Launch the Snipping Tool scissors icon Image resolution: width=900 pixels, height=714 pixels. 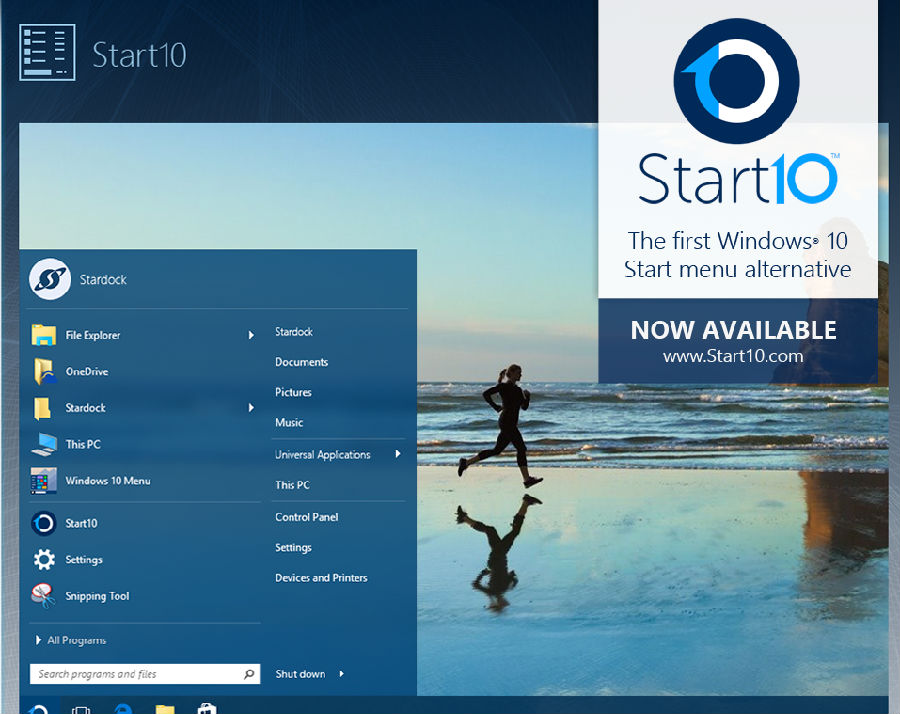(x=43, y=596)
